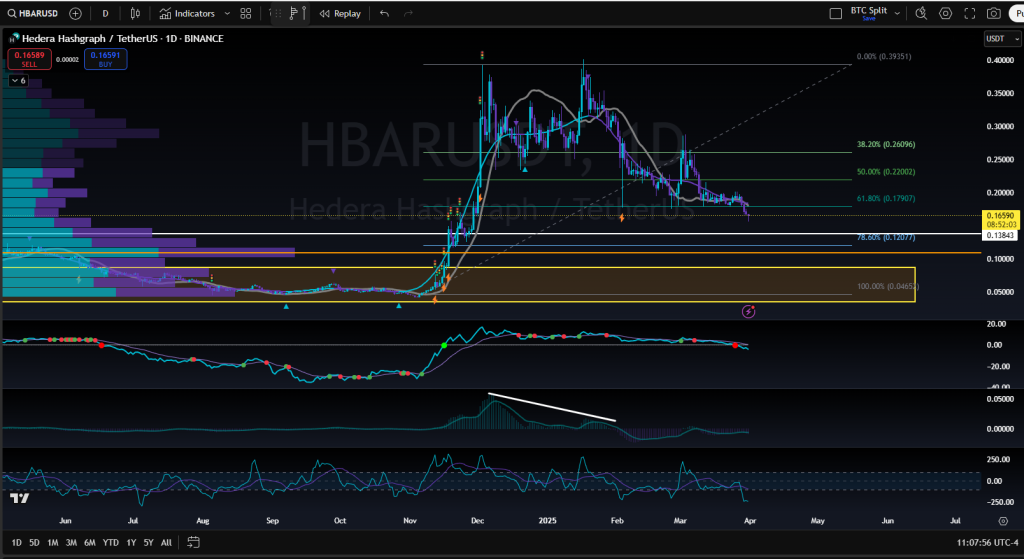Image resolution: width=1024 pixels, height=559 pixels.
Task: Click the Hedera symbol logo icon
Action: click(13, 39)
